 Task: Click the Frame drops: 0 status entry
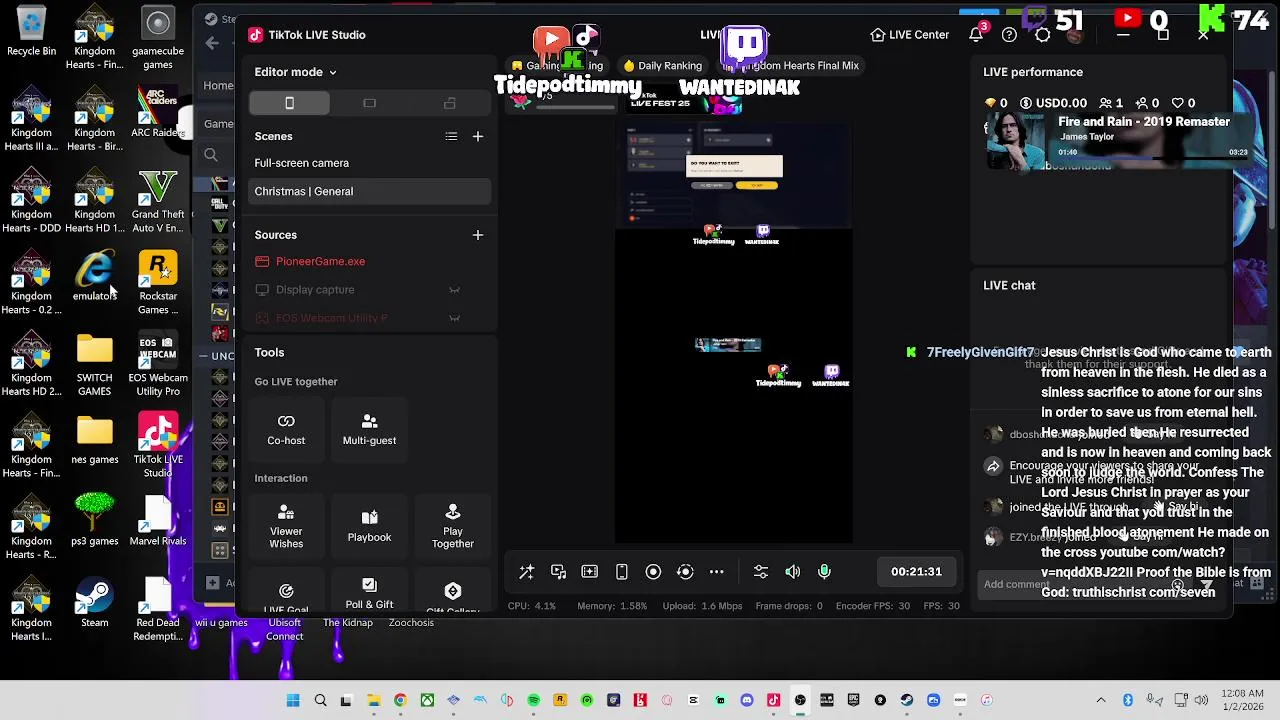[x=789, y=606]
